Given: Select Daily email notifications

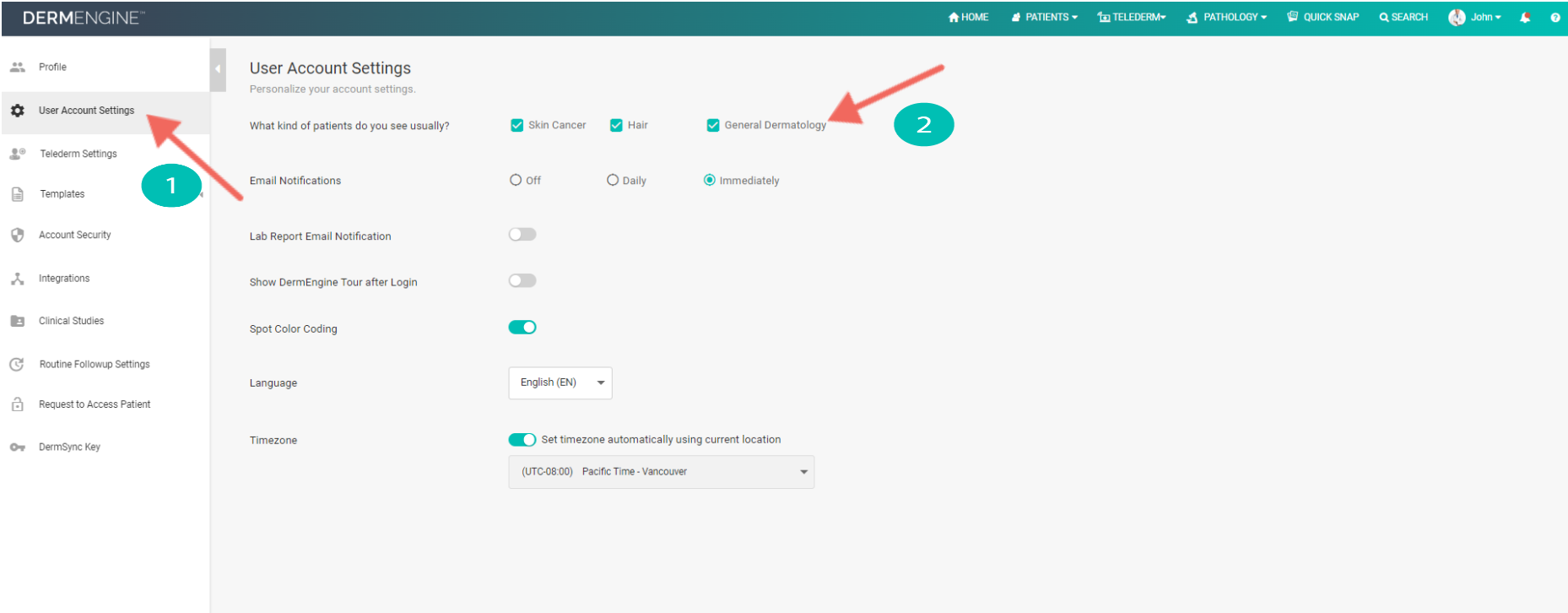Looking at the screenshot, I should (613, 180).
